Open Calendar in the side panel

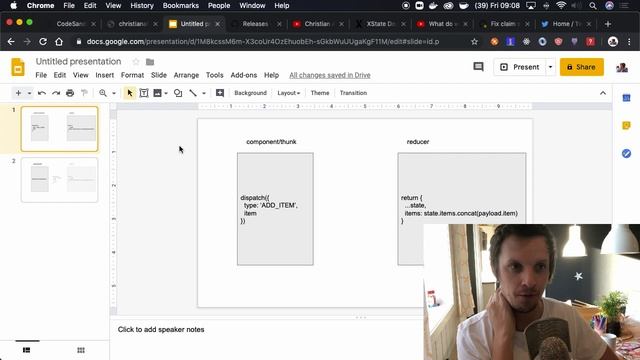[626, 98]
